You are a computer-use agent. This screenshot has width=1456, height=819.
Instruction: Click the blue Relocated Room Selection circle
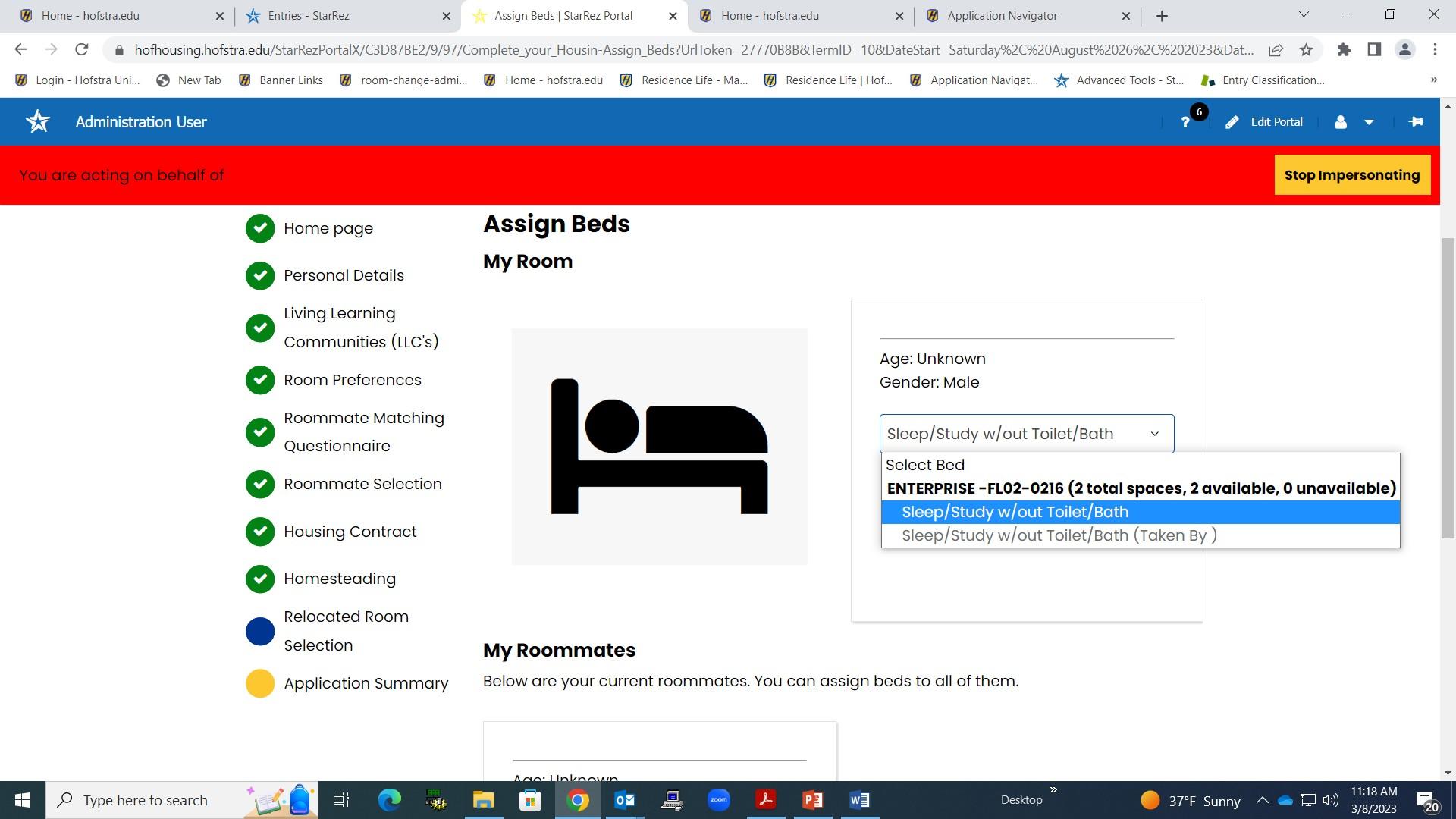[260, 631]
